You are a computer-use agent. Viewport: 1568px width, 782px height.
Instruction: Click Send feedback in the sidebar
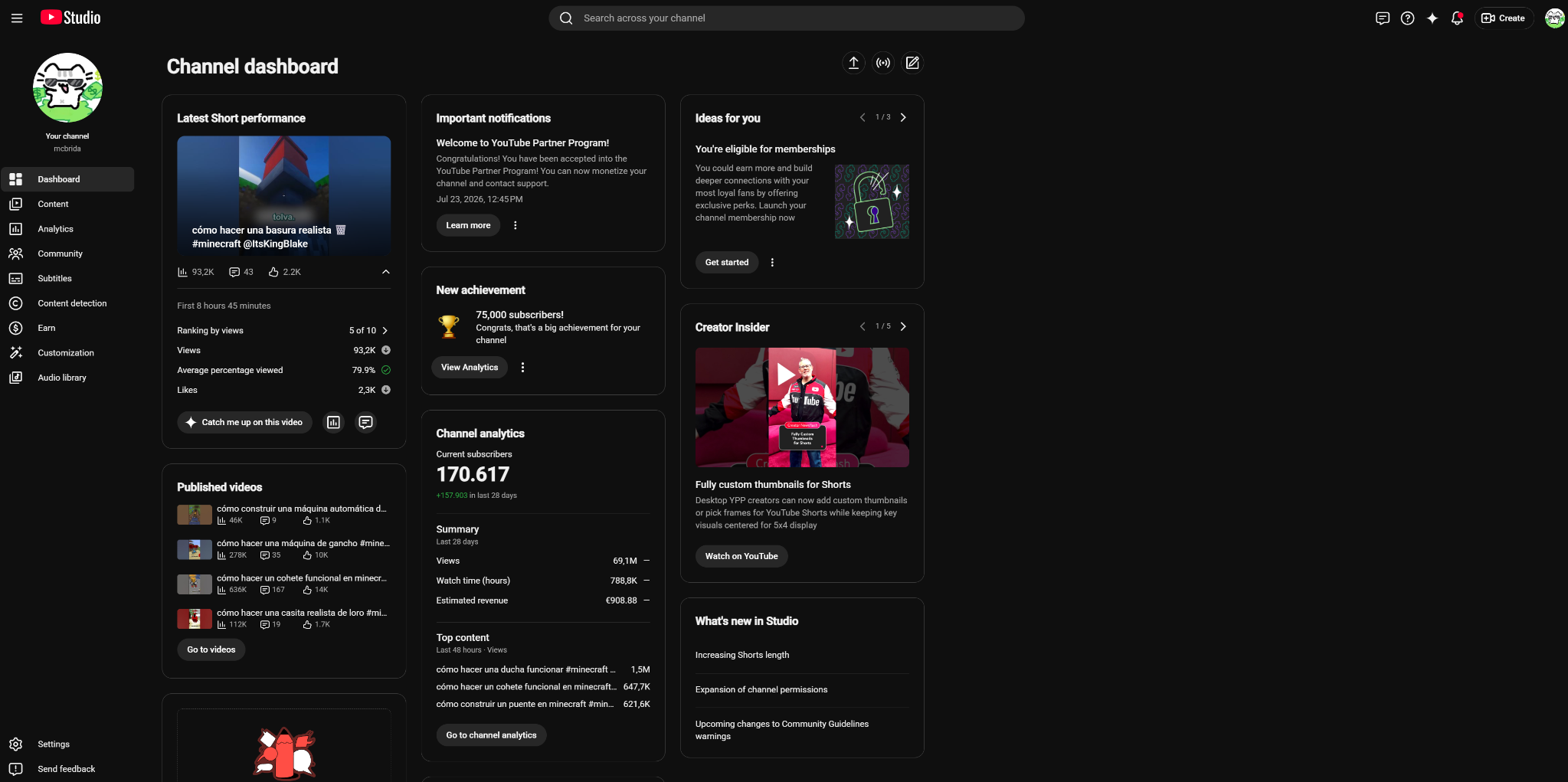click(x=67, y=769)
